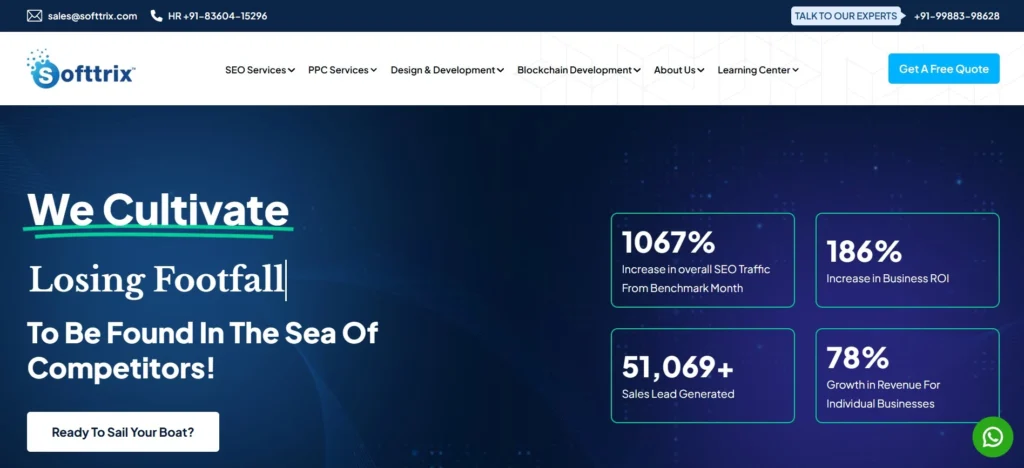Click the Talk To Our Experts tag
Screen dimensions: 1024x468
(x=846, y=16)
